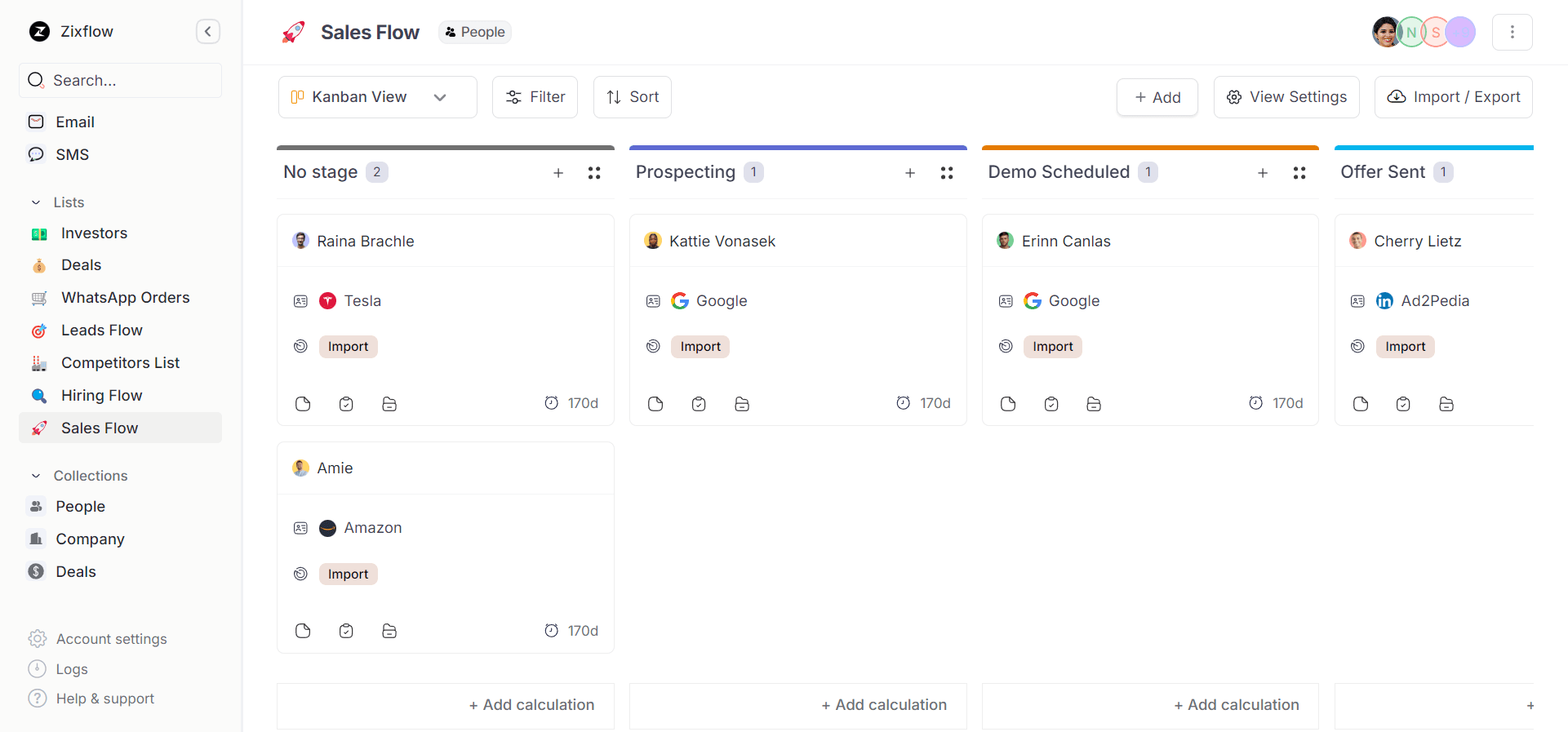
Task: Click the Search field in sidebar
Action: pos(121,81)
